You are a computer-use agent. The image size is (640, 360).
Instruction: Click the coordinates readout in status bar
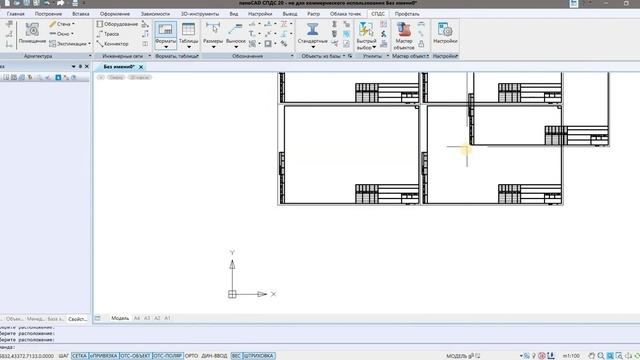(27, 356)
